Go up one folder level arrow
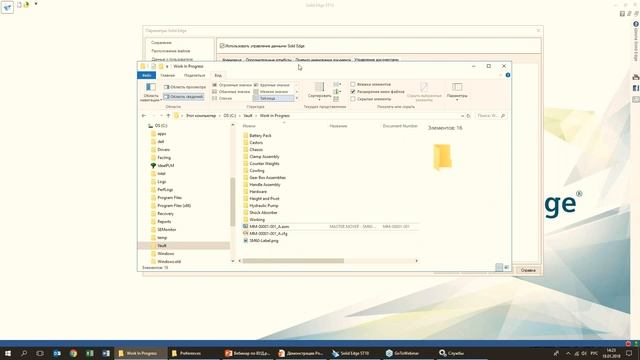The width and height of the screenshot is (640, 360). tap(168, 116)
